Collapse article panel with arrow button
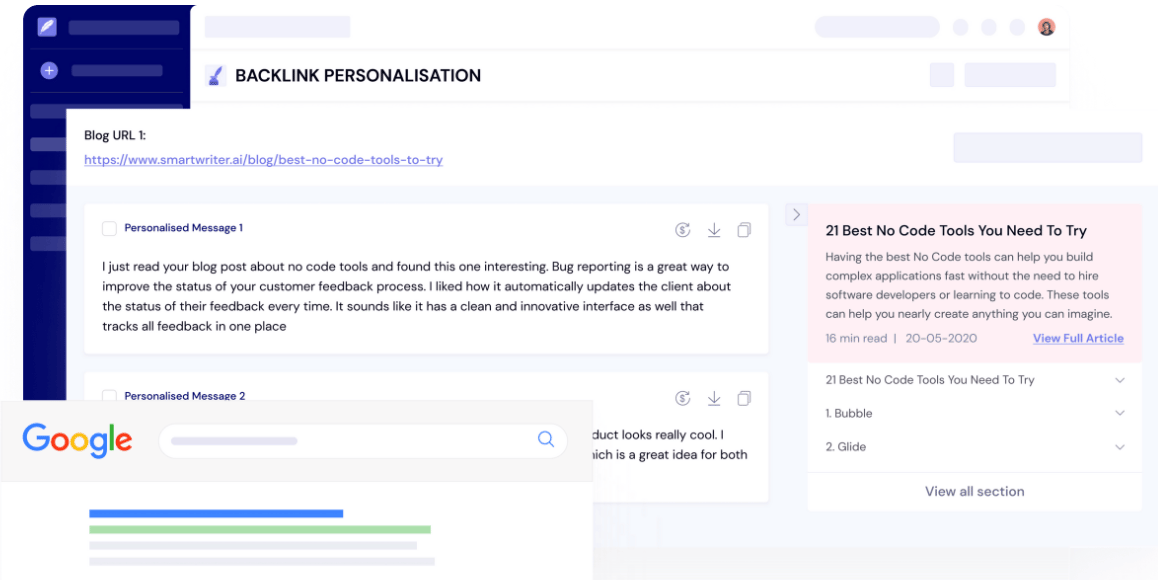Screen dimensions: 1158x580 pyautogui.click(x=796, y=214)
